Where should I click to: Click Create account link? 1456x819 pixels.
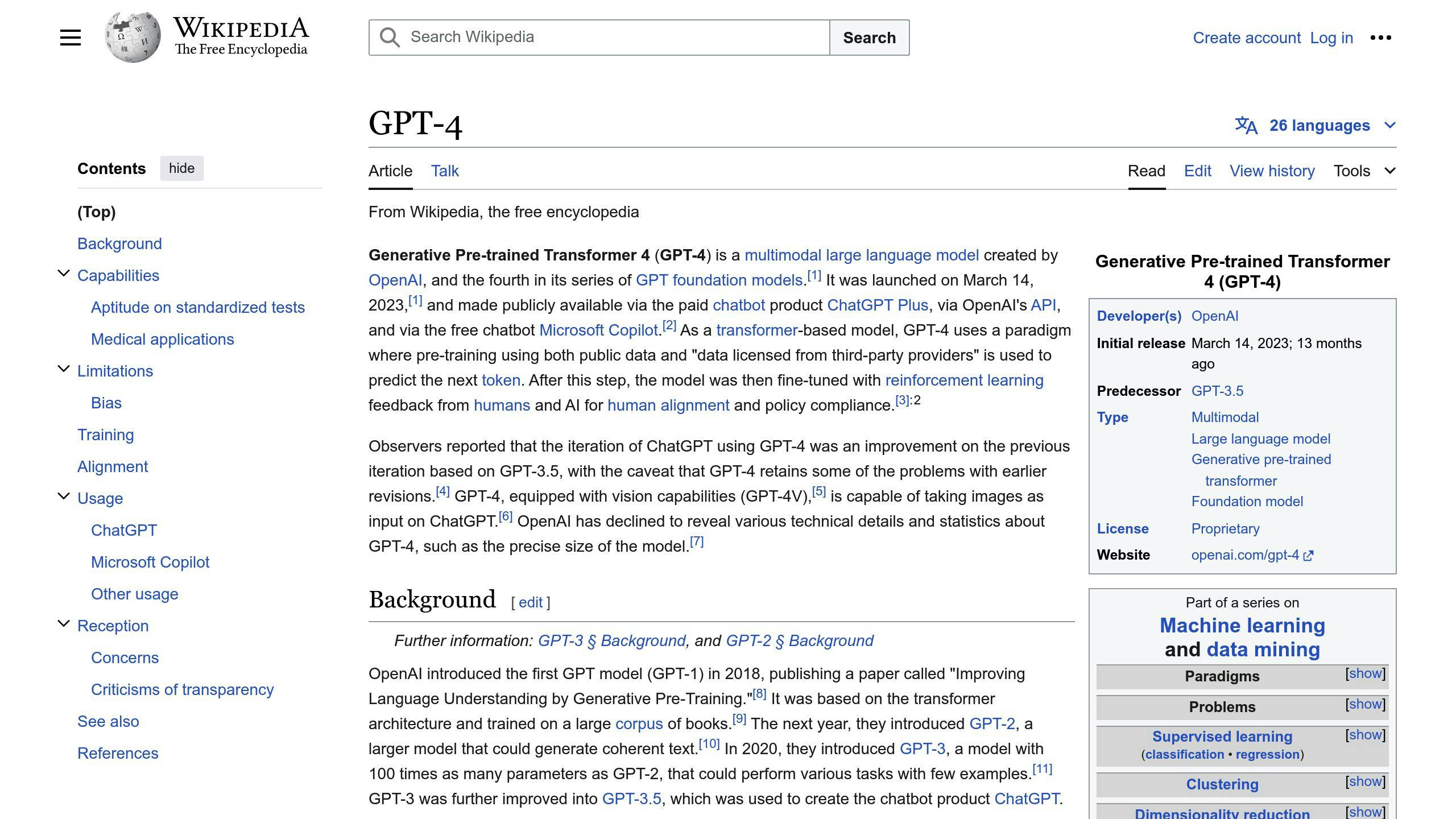1247,38
